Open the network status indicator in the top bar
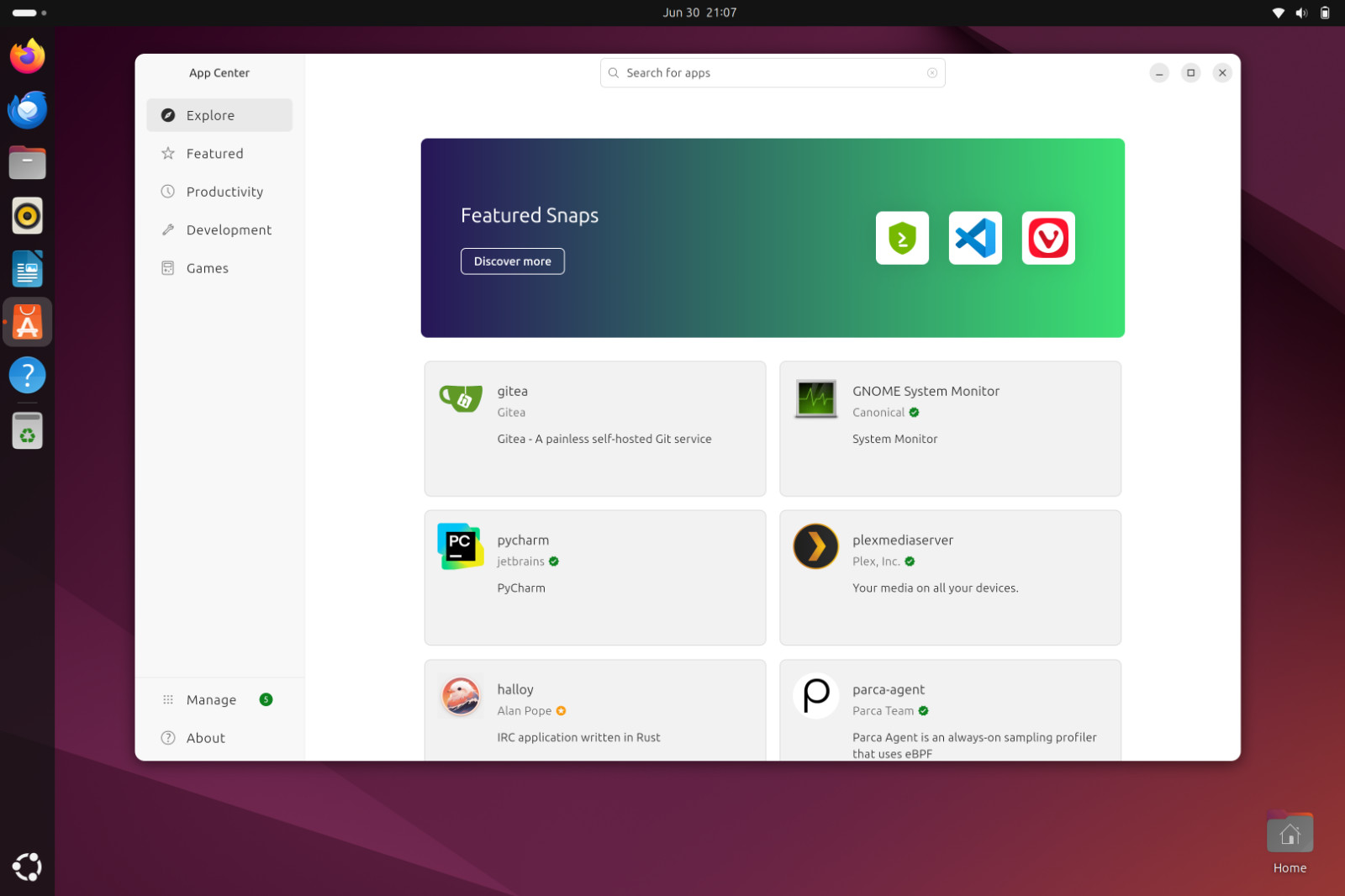Screen dimensions: 1345x896 [x=1278, y=13]
